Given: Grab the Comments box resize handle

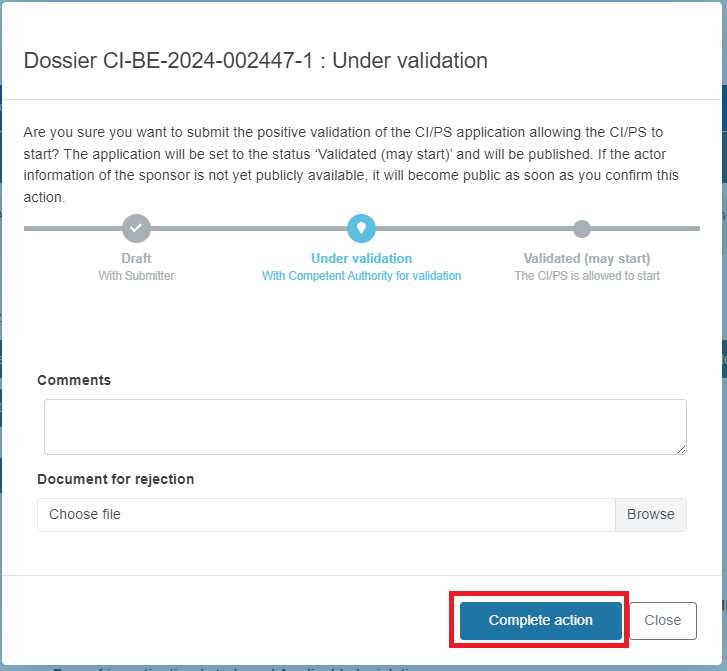Looking at the screenshot, I should (681, 449).
